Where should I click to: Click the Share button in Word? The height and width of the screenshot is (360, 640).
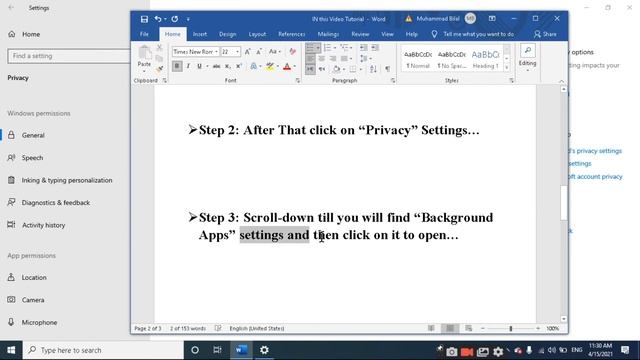(545, 34)
